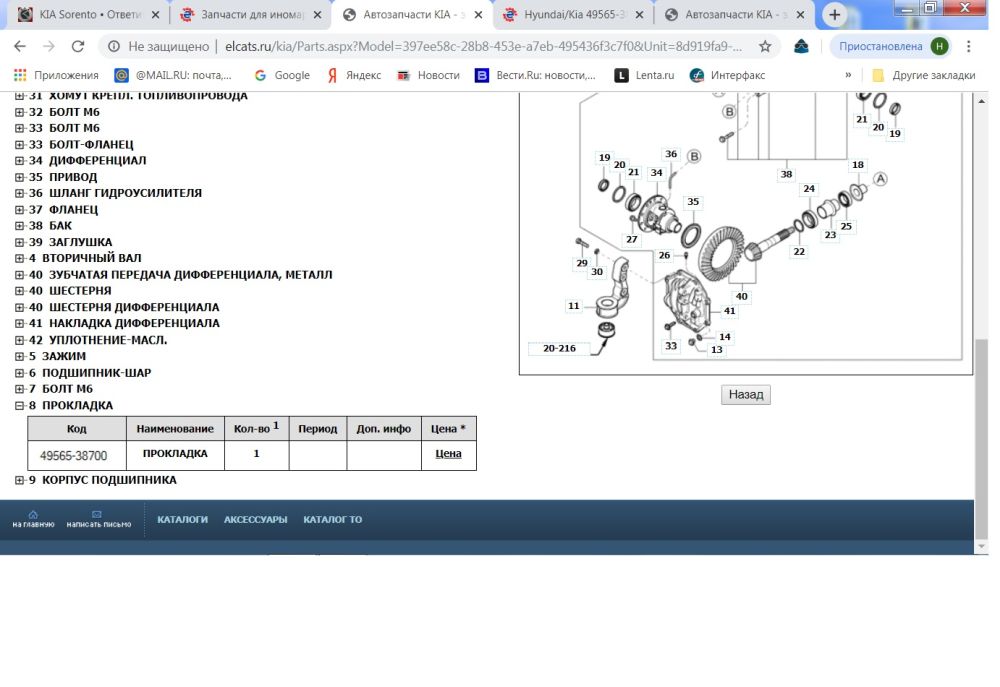The height and width of the screenshot is (687, 1000).
Task: Click the page vertical scrollbar
Action: [x=981, y=440]
